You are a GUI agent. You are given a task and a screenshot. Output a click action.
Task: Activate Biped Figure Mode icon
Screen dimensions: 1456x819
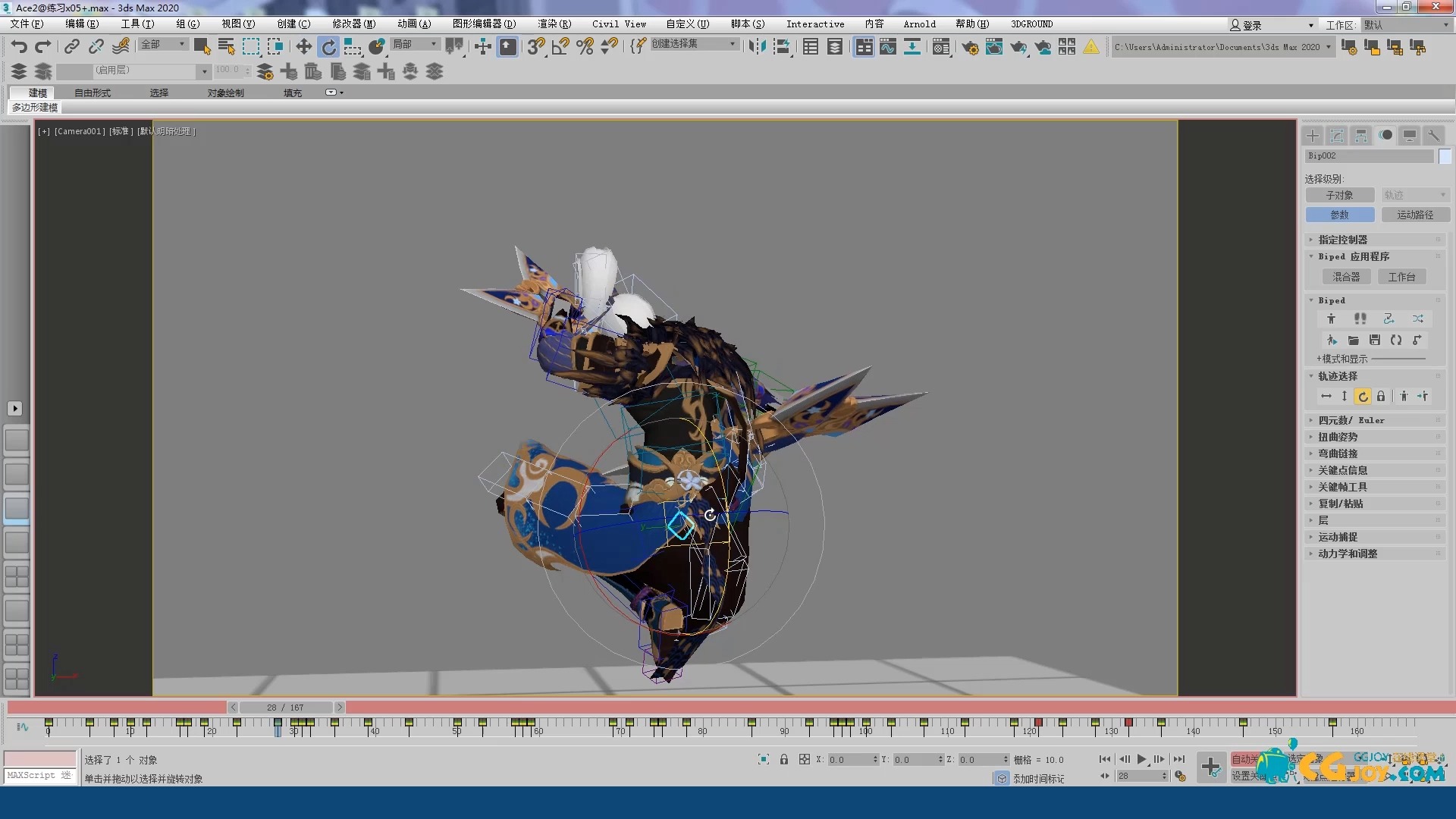click(1331, 319)
